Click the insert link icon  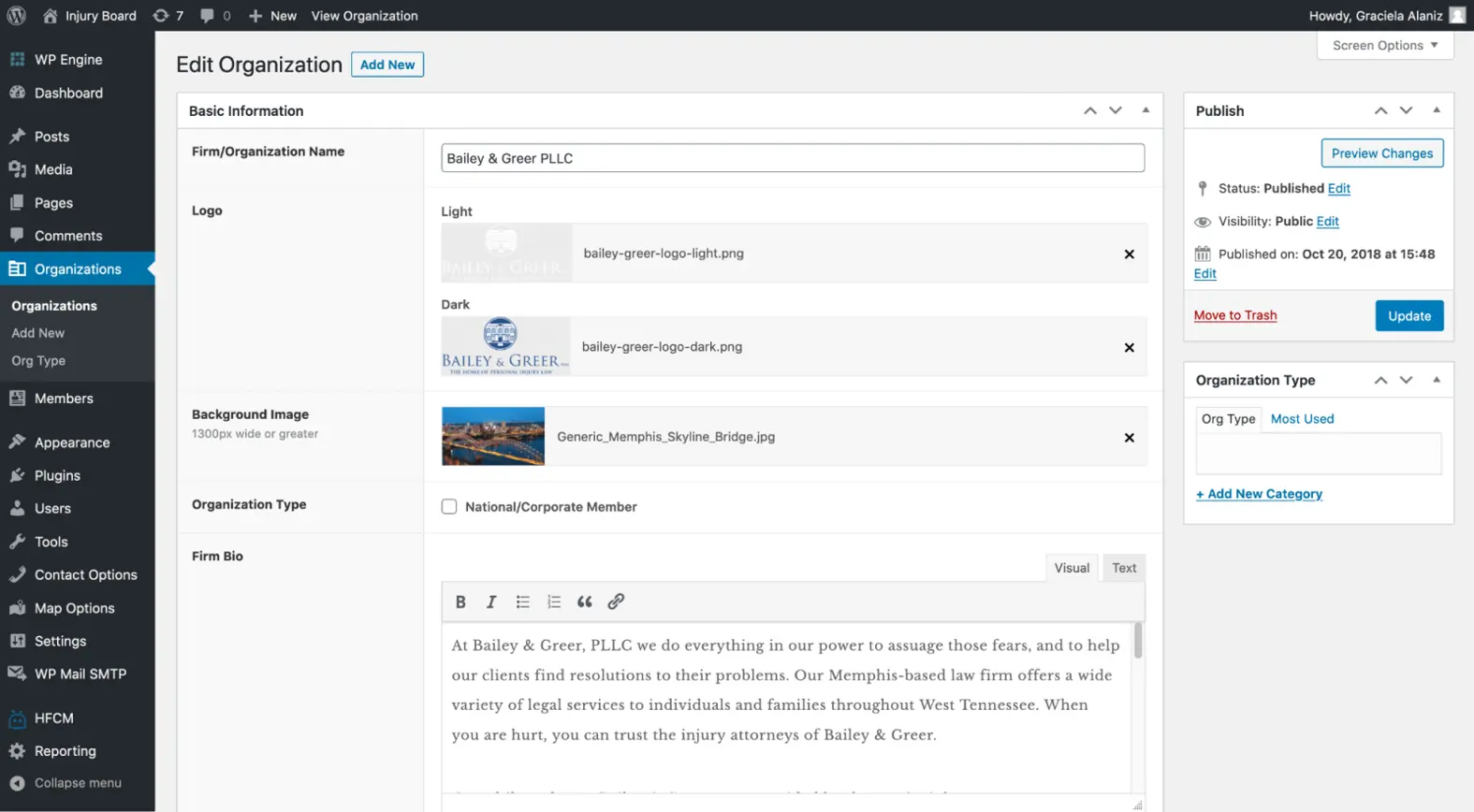pos(616,602)
